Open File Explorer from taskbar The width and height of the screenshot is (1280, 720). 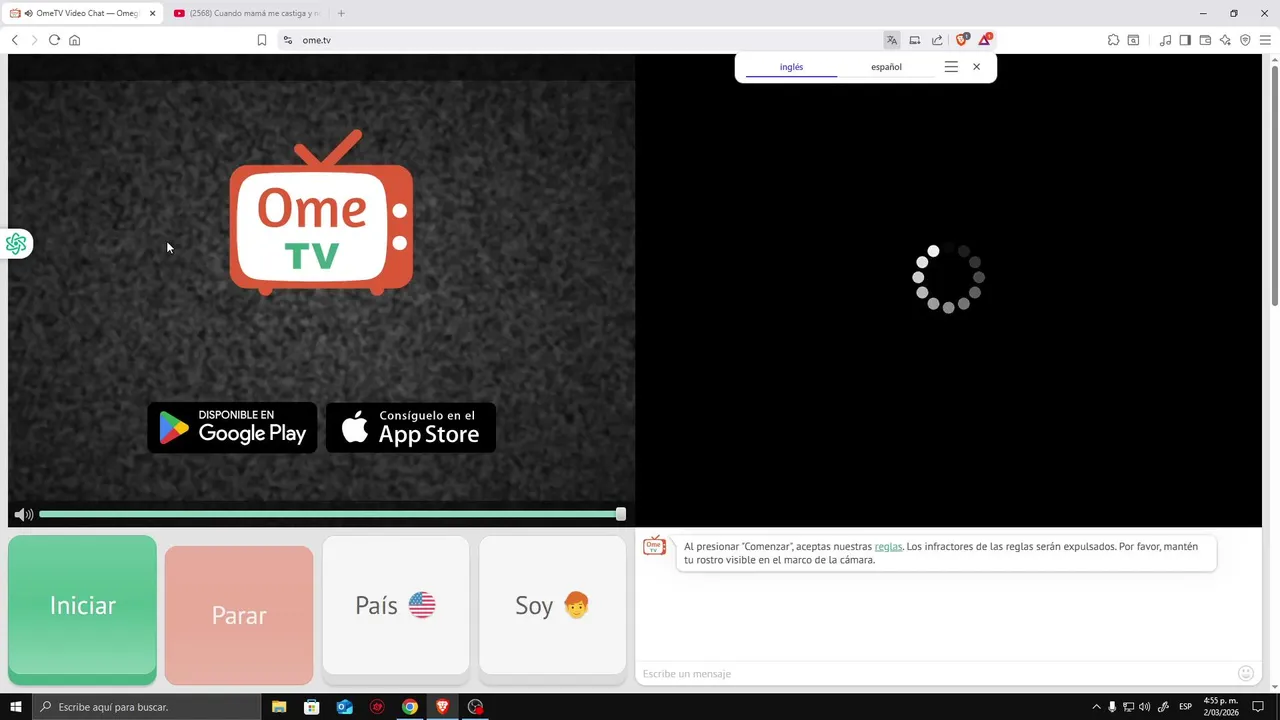tap(279, 707)
